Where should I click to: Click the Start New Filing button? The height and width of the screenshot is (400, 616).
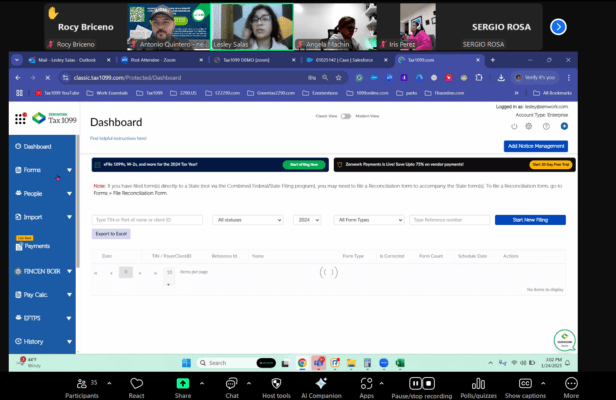click(530, 219)
